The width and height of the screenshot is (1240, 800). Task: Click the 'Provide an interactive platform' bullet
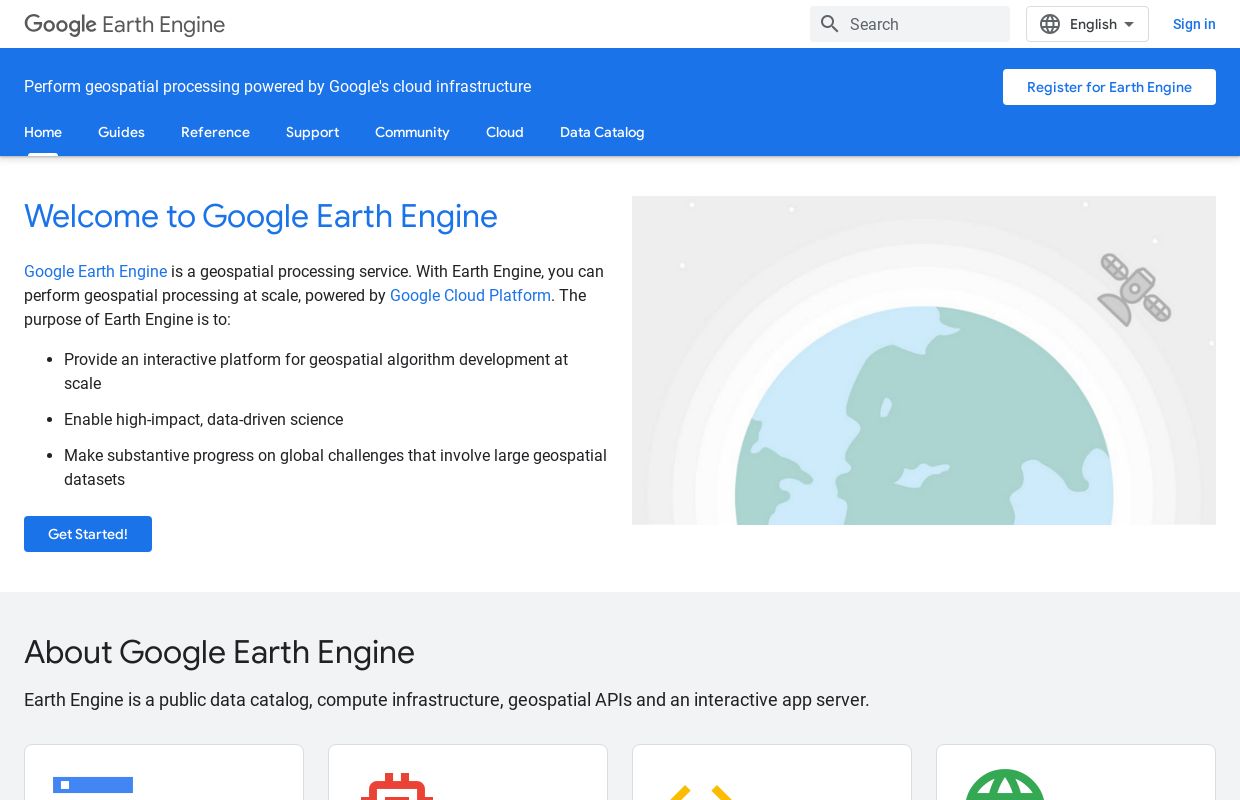[316, 371]
